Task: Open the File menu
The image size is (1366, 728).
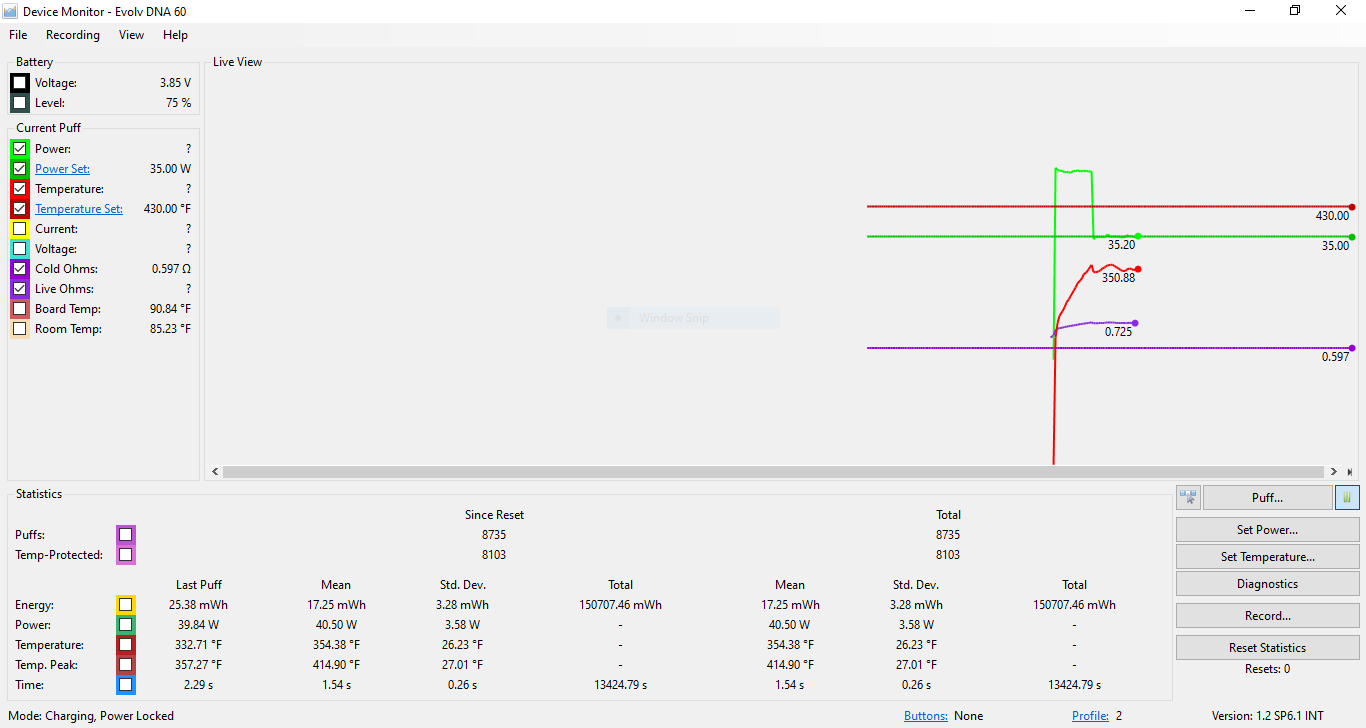Action: click(x=18, y=35)
